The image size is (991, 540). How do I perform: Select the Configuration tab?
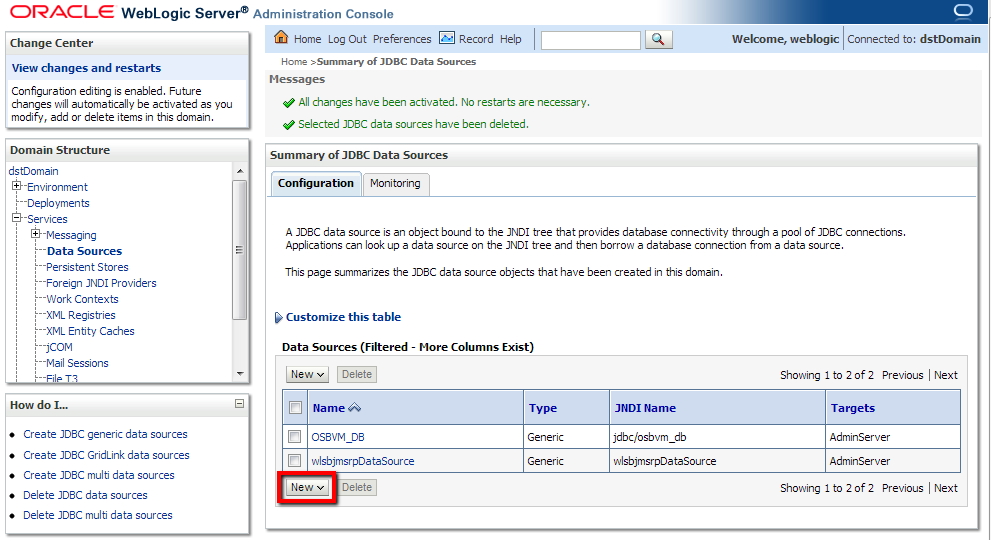click(316, 183)
